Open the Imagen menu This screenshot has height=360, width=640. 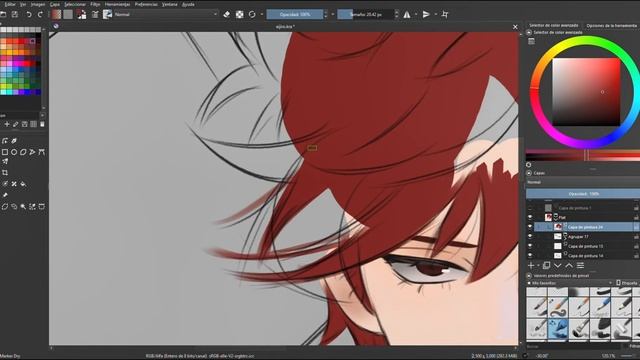(38, 4)
